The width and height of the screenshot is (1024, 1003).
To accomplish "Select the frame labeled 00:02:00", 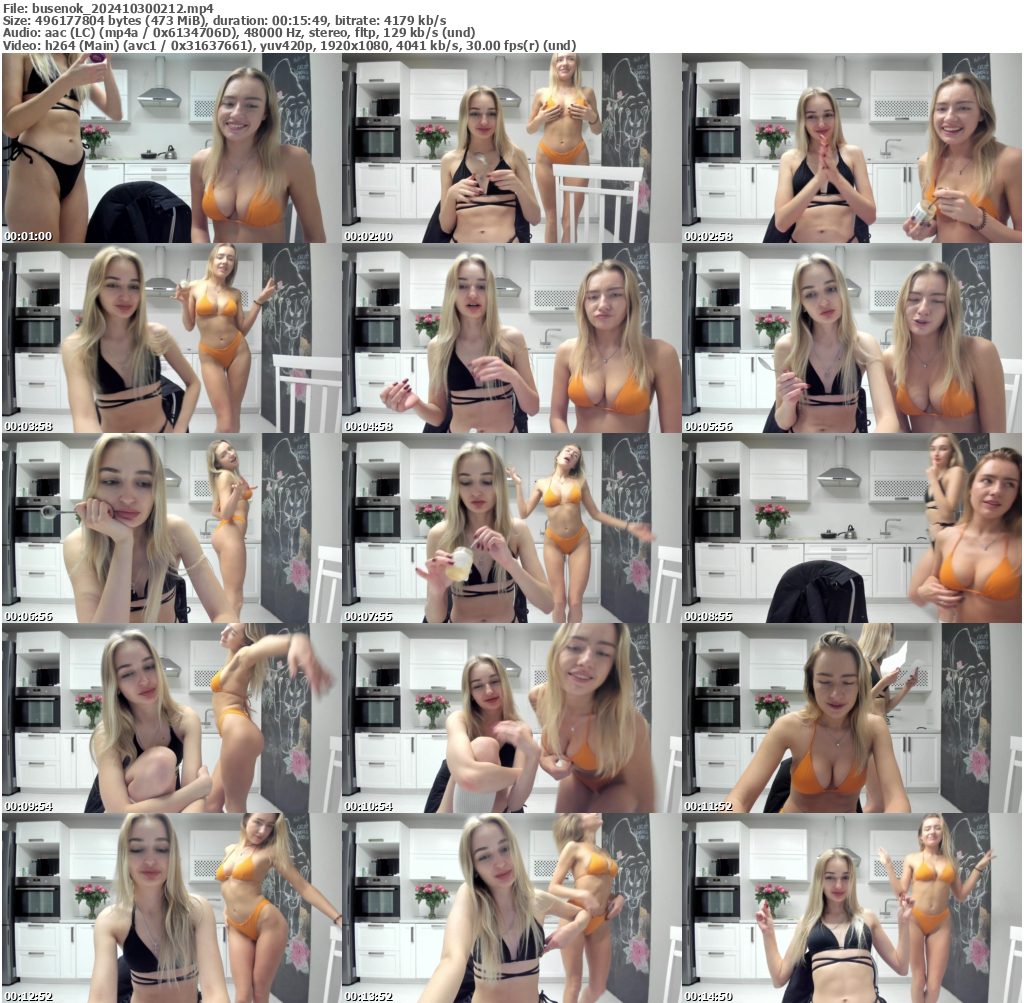I will 511,150.
